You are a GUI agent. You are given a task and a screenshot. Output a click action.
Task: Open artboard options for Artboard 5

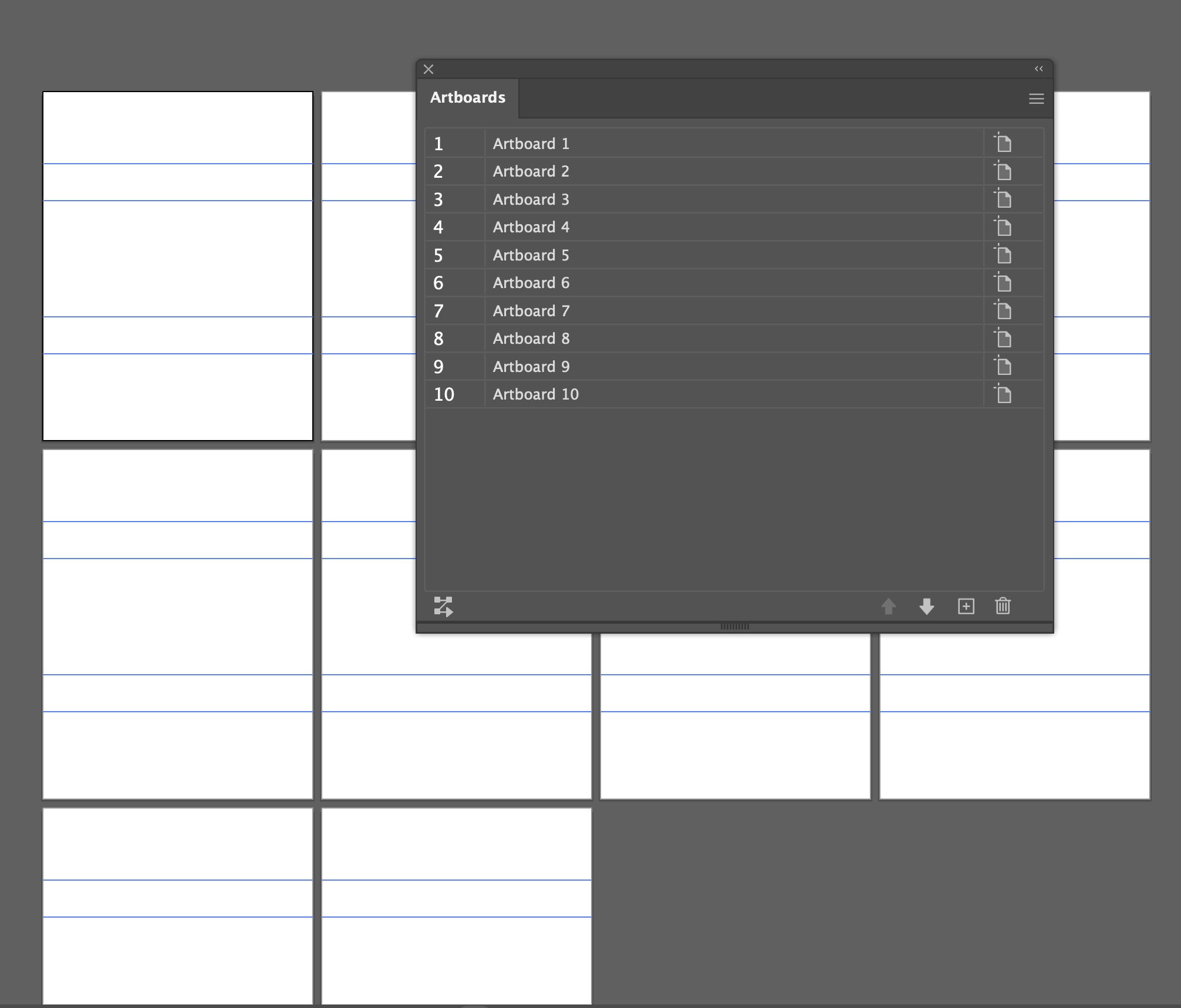(x=1003, y=255)
